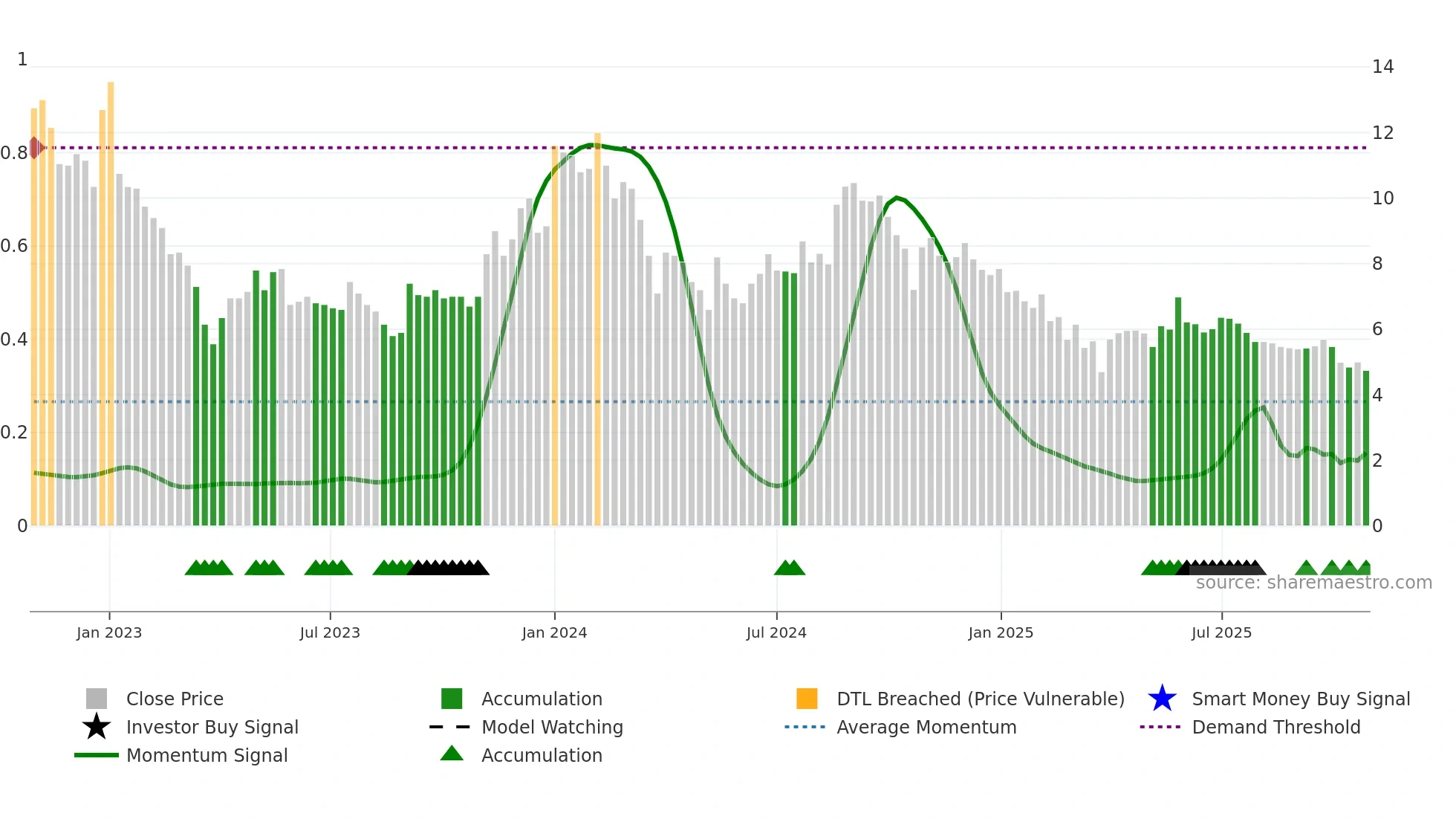Click the orange DTL Breached legend swatch
Screen dimensions: 1456x819
807,699
